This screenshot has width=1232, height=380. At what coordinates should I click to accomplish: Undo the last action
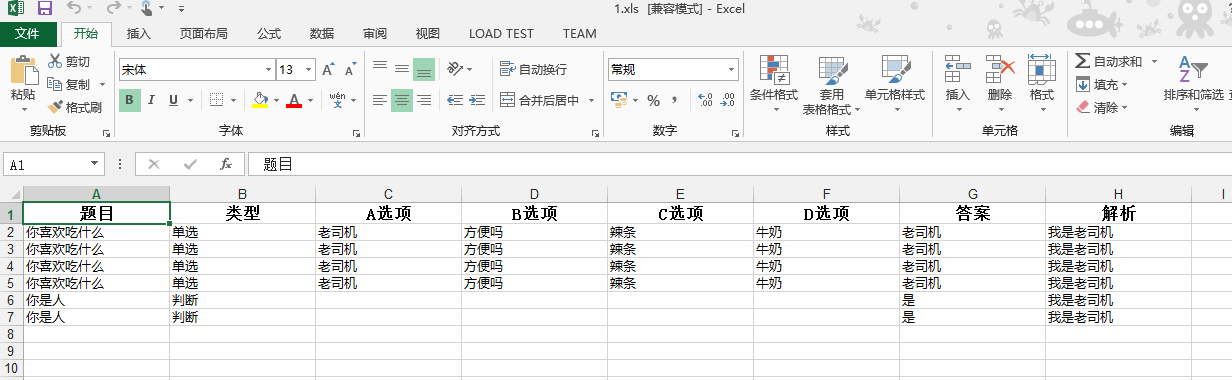(x=73, y=9)
